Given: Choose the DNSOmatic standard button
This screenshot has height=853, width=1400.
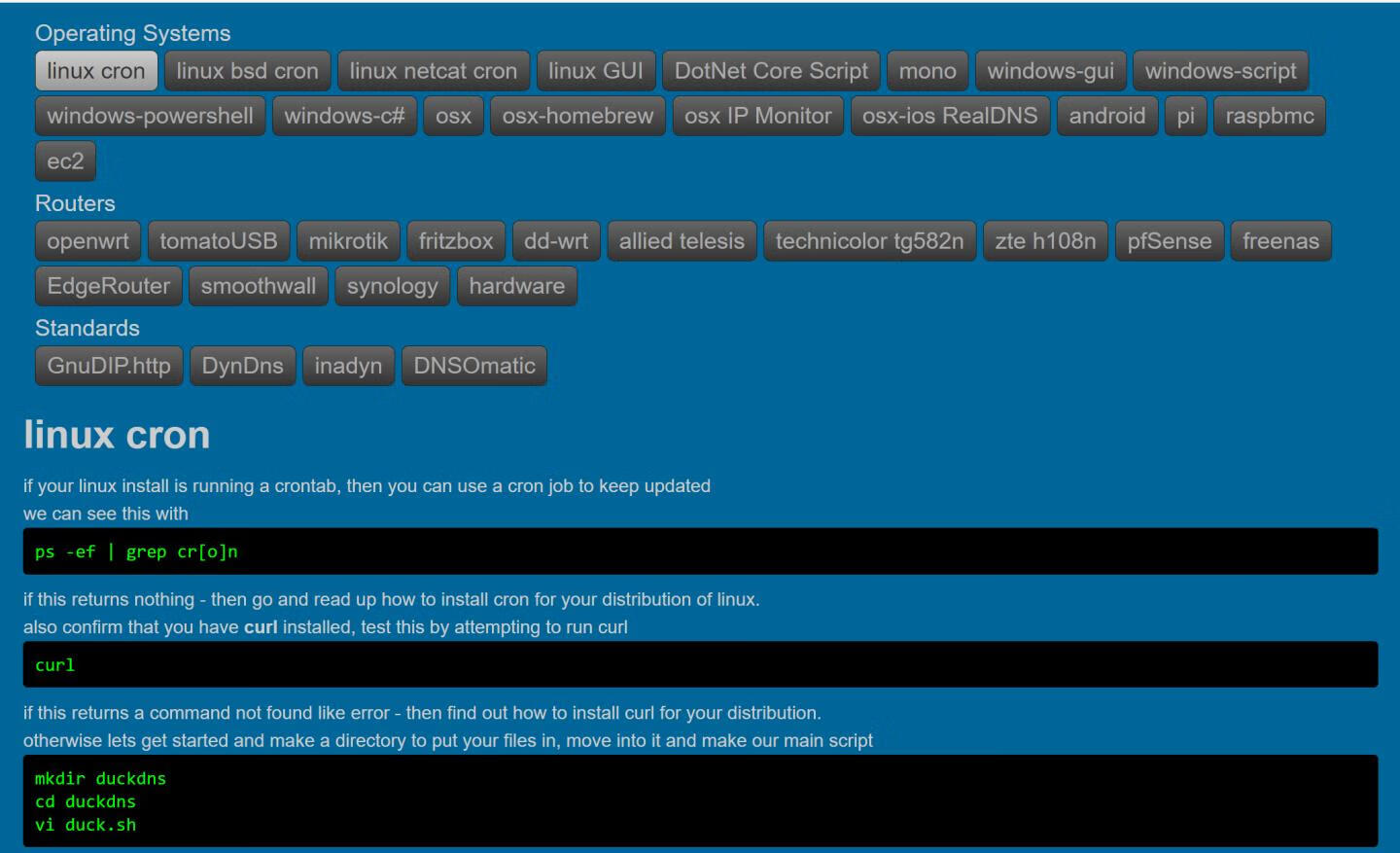Looking at the screenshot, I should pos(473,366).
